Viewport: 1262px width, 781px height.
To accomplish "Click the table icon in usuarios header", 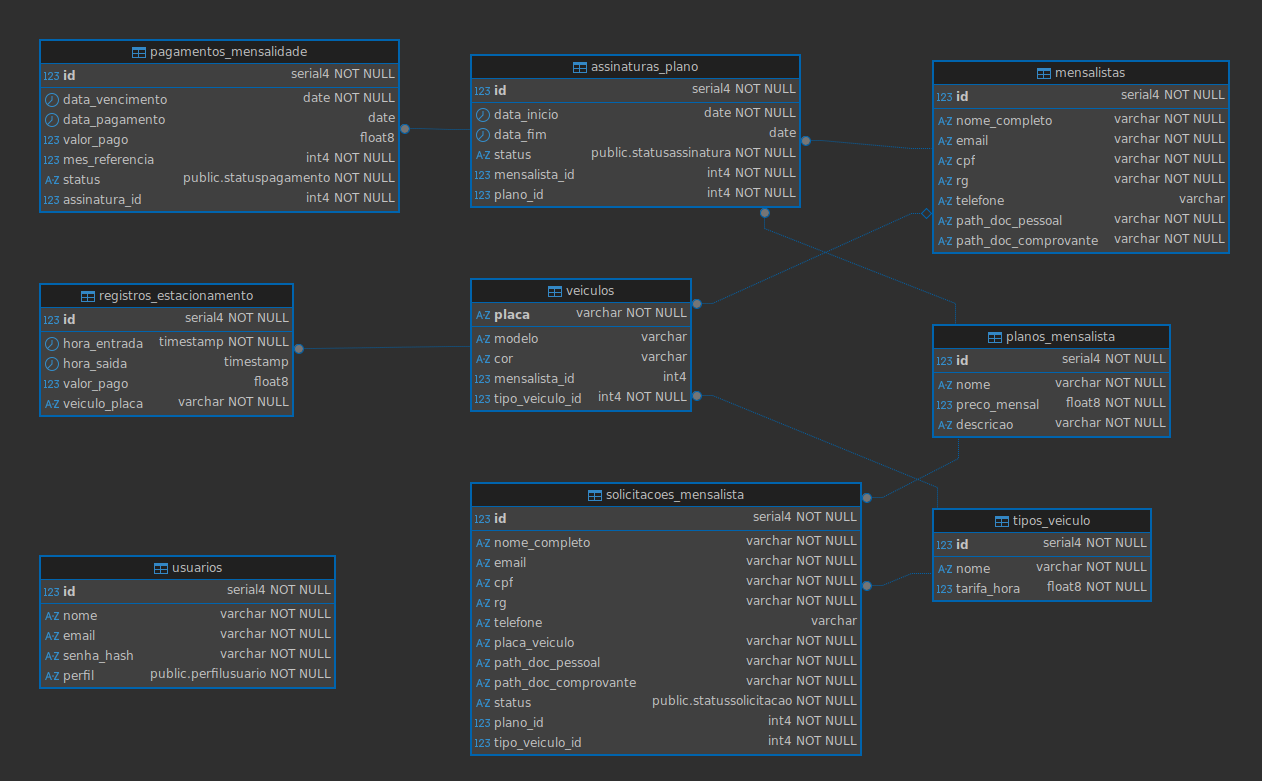I will coord(161,568).
